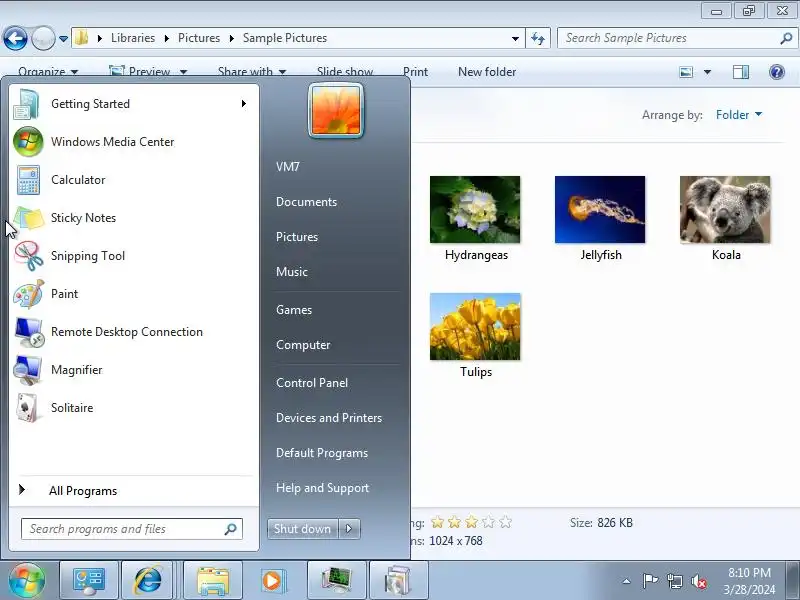
Task: Click the change view icon in Explorer
Action: coord(686,72)
